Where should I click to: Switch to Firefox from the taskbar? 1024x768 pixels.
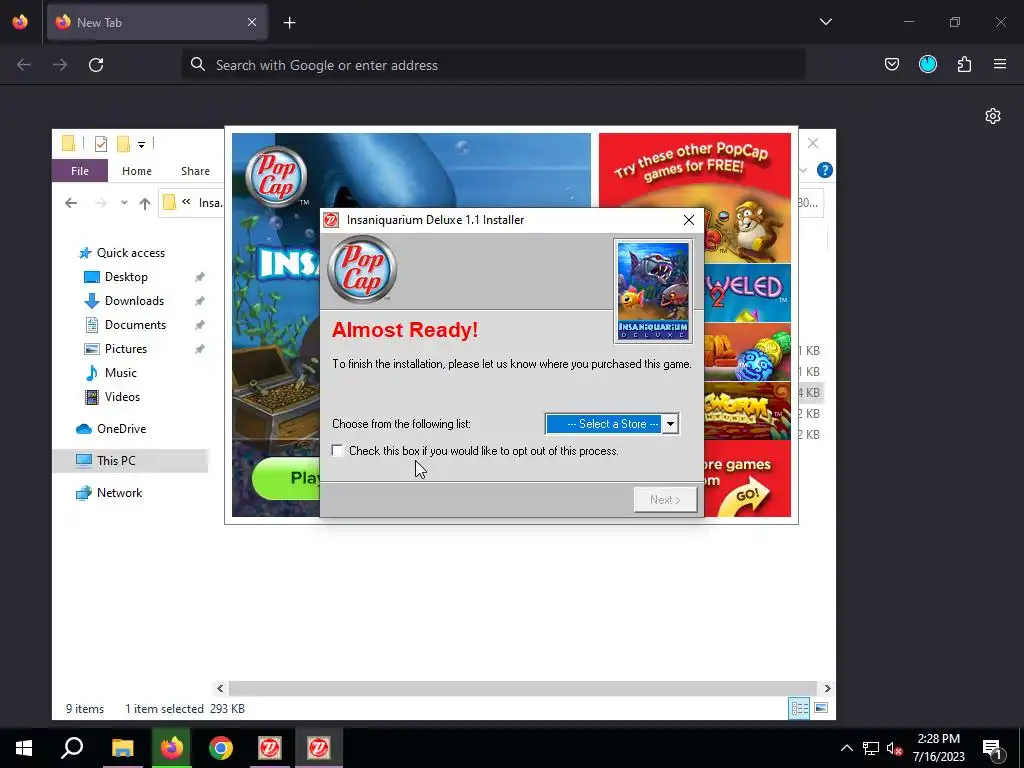pyautogui.click(x=172, y=748)
